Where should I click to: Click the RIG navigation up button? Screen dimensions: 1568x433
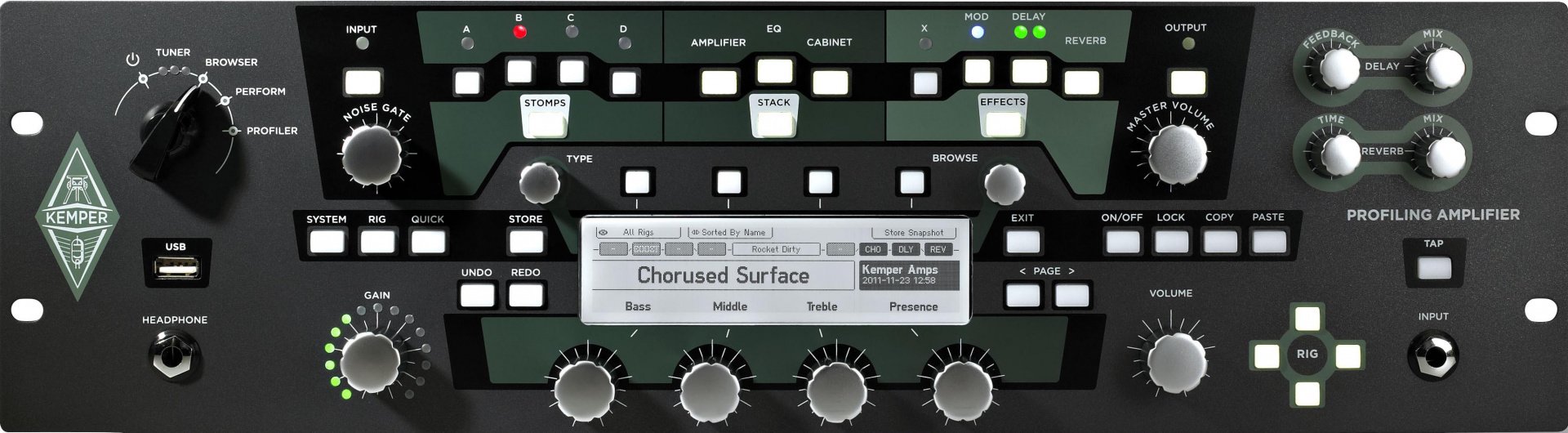coord(1307,317)
